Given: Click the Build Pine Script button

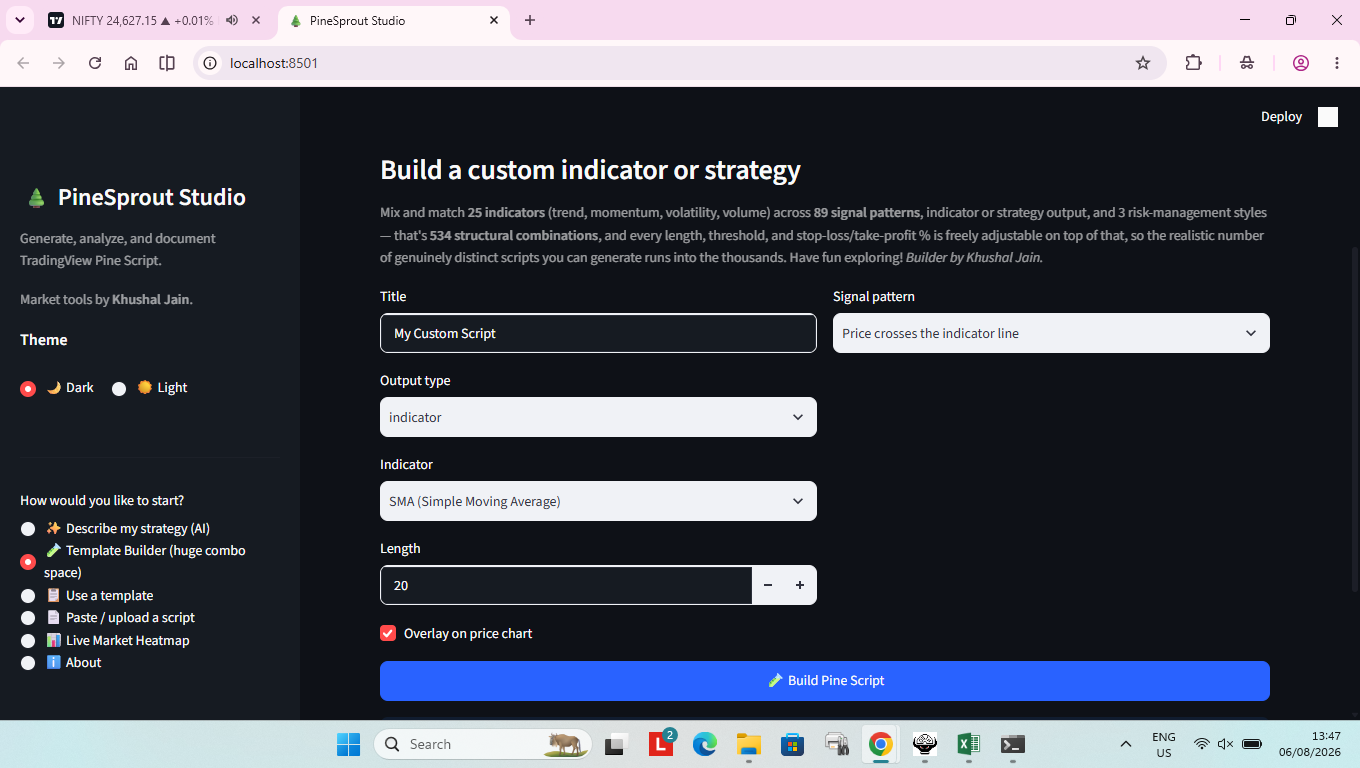Looking at the screenshot, I should (x=825, y=681).
